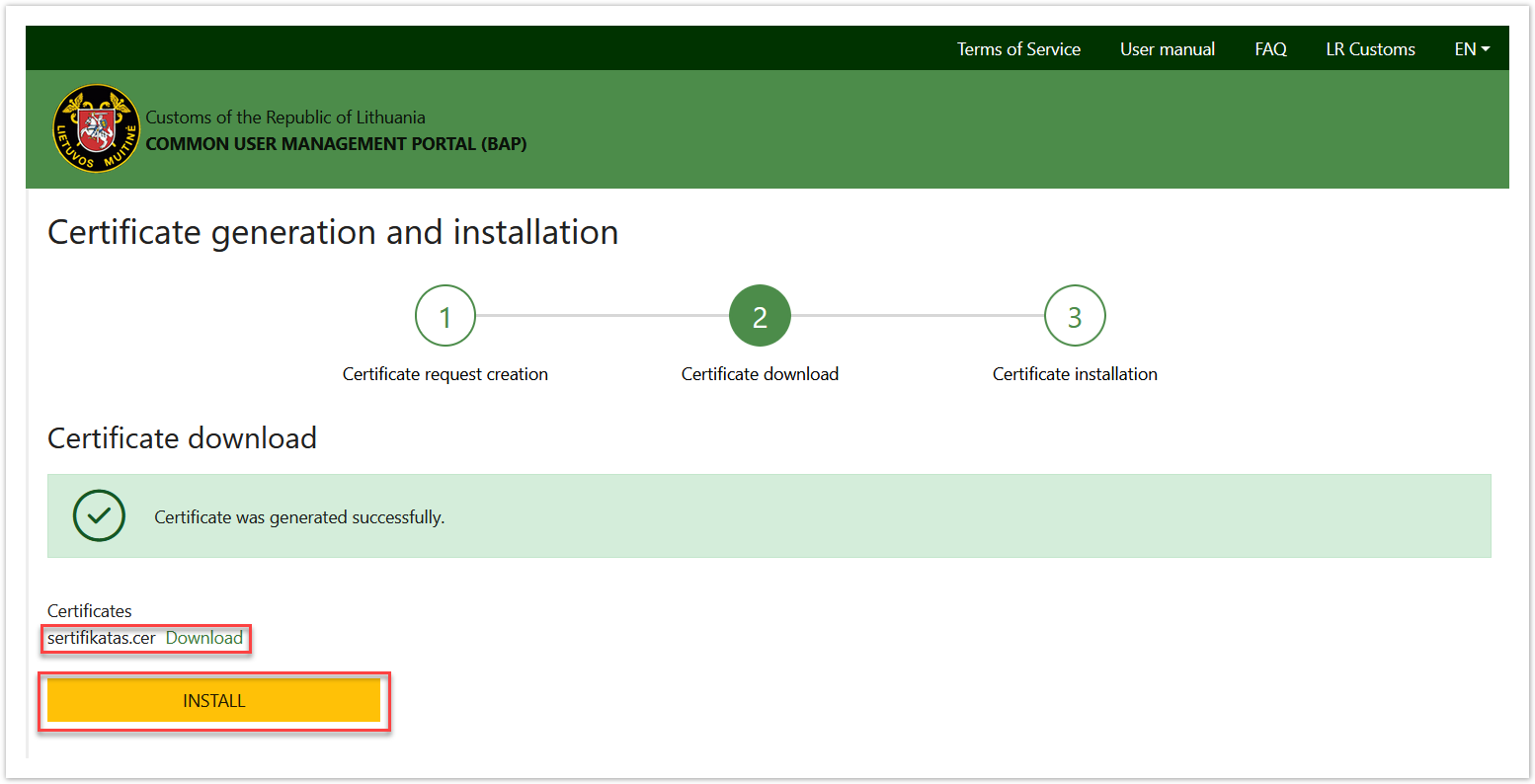This screenshot has width=1535, height=784.
Task: Open the User manual page
Action: (1168, 49)
